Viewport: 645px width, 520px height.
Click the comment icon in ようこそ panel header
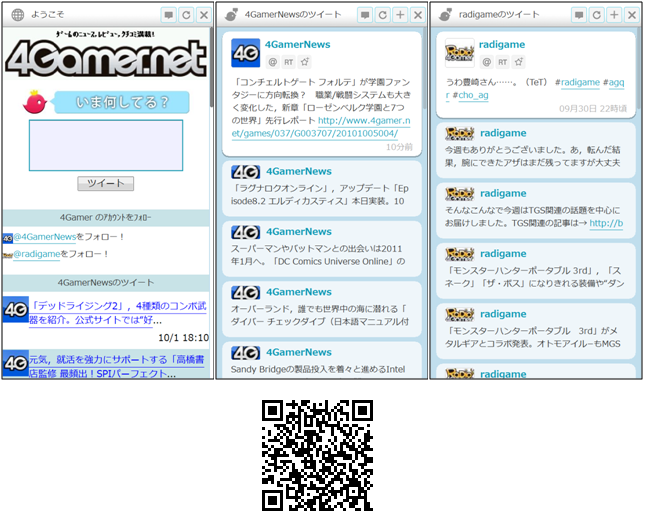click(x=169, y=15)
